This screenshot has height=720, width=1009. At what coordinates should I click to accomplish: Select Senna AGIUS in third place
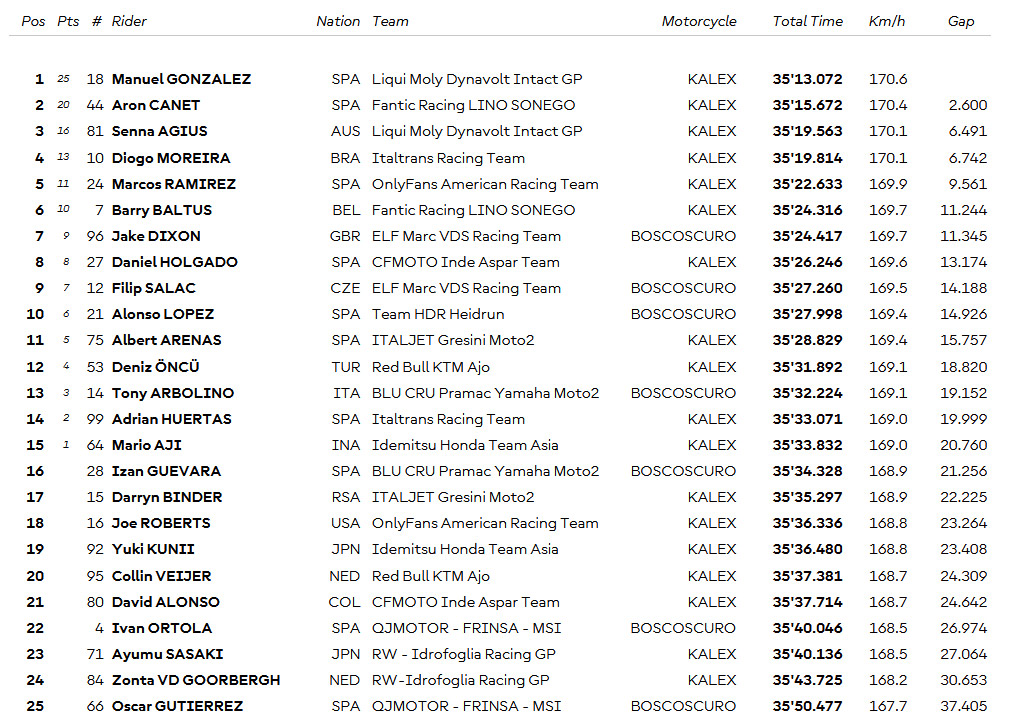pos(160,131)
